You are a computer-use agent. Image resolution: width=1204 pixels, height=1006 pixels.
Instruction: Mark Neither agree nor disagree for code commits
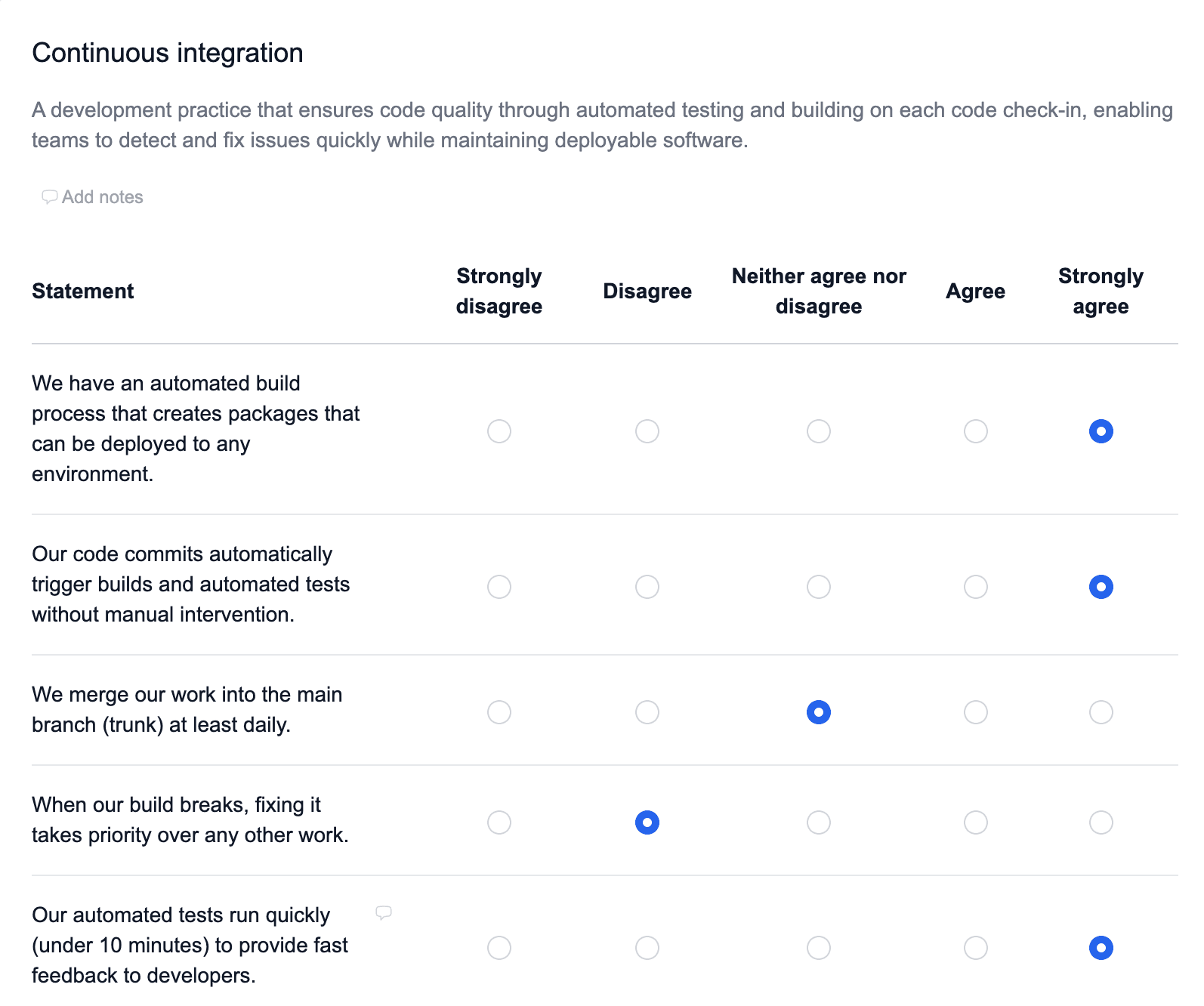tap(819, 587)
